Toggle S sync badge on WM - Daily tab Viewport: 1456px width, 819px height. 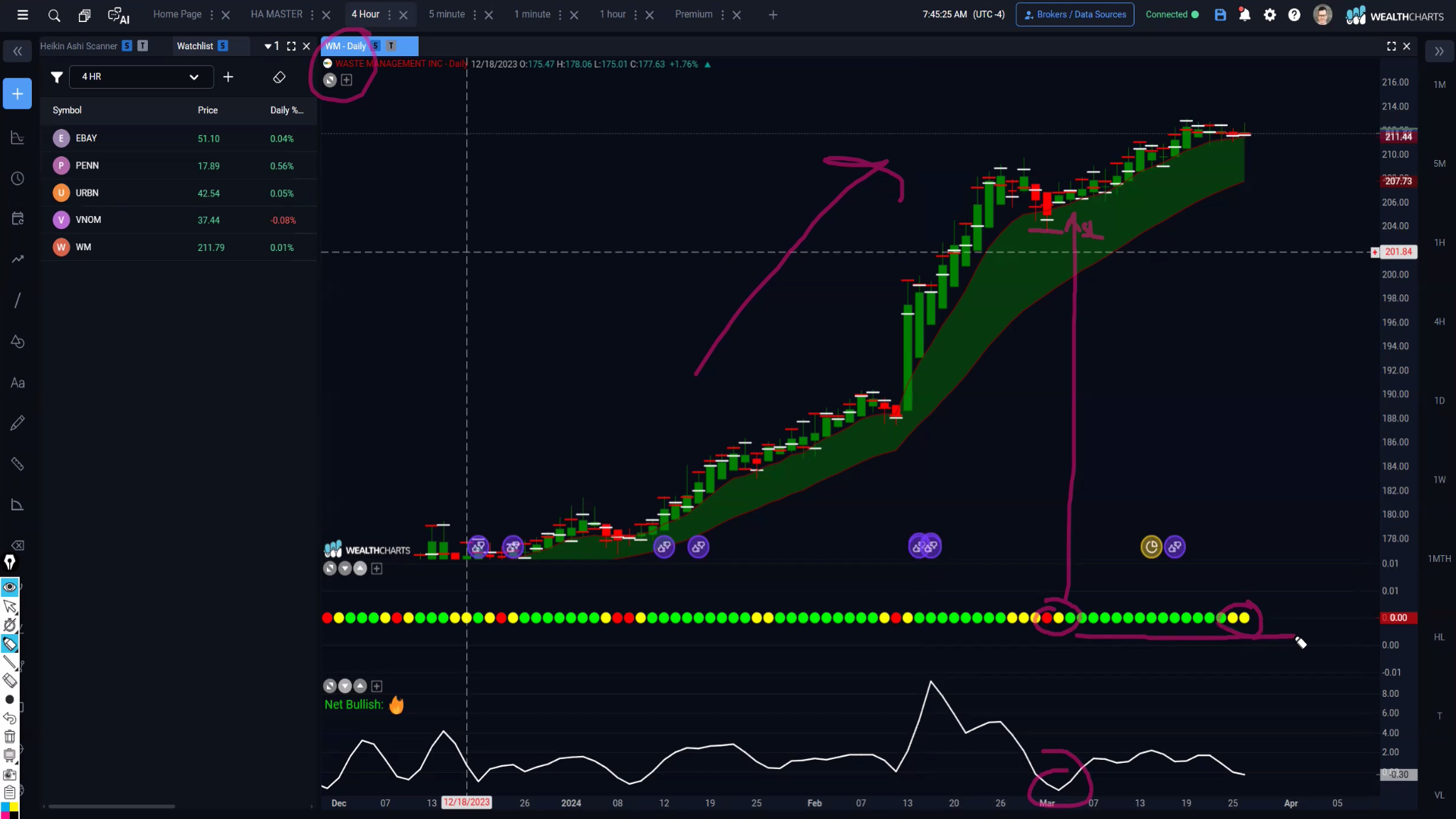click(x=375, y=46)
